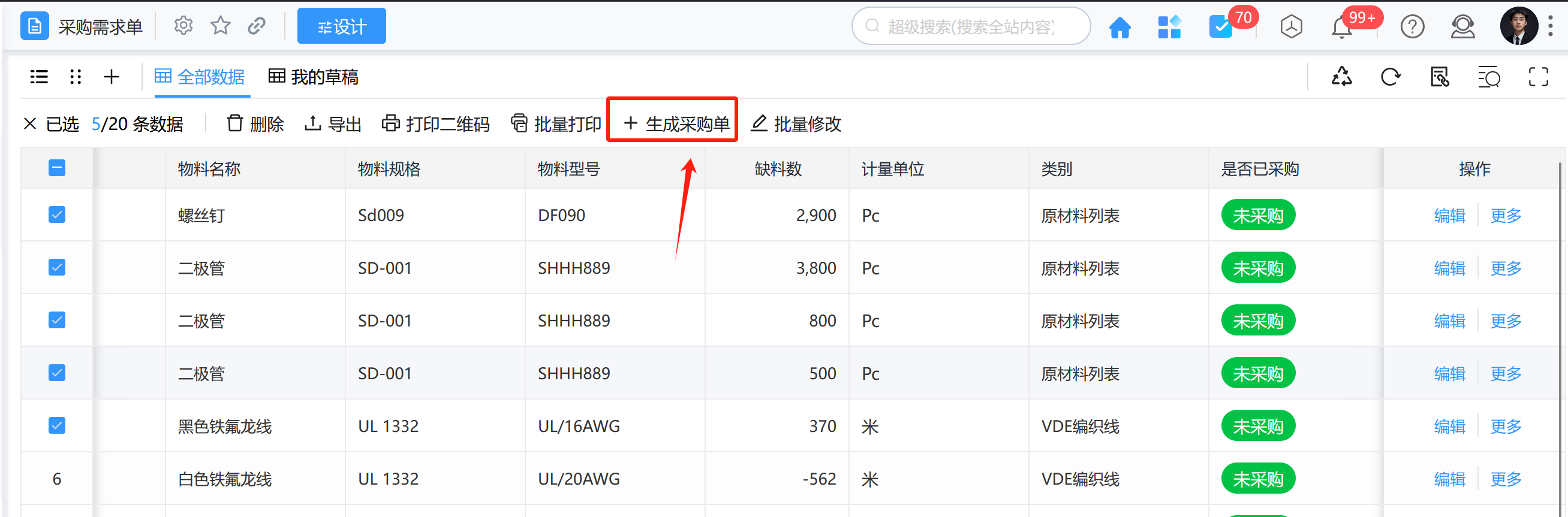Click the settings gear icon near title
Viewport: 1568px width, 517px height.
coord(183,26)
